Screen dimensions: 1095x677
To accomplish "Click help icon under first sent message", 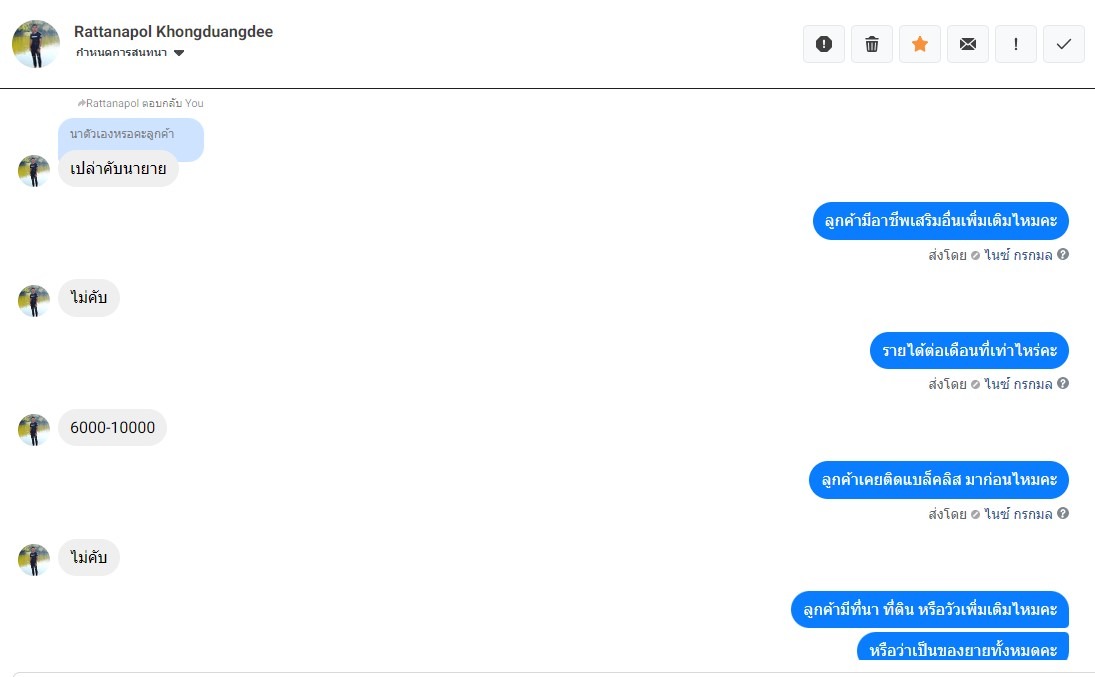I will click(1063, 254).
